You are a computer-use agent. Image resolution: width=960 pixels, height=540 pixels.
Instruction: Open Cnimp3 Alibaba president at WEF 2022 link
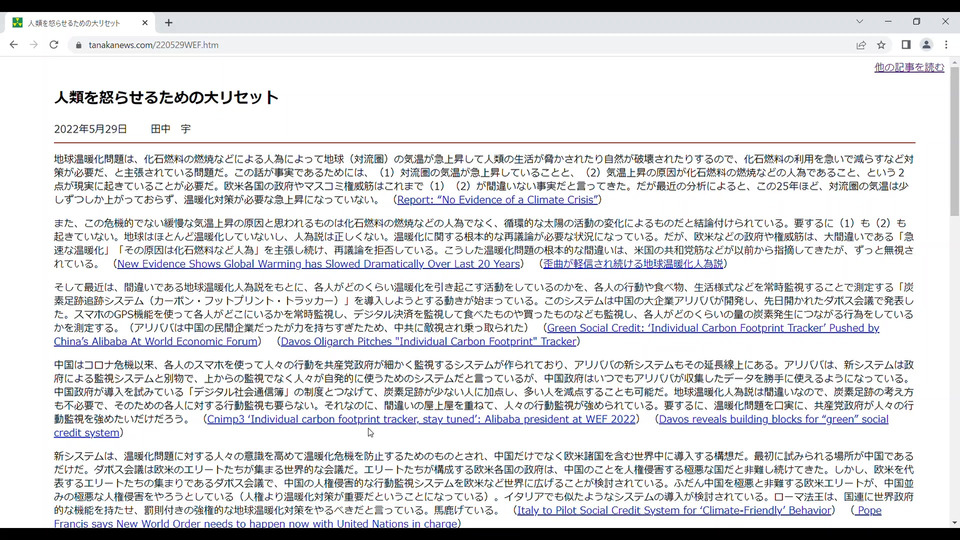coord(421,419)
